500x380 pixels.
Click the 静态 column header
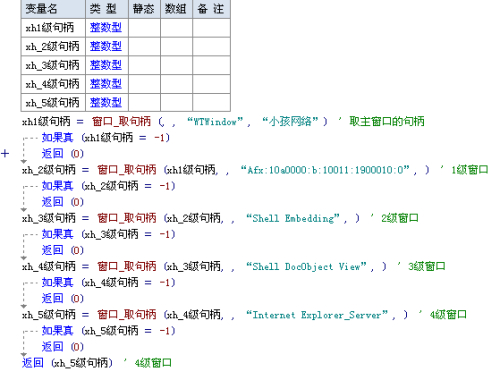point(144,9)
